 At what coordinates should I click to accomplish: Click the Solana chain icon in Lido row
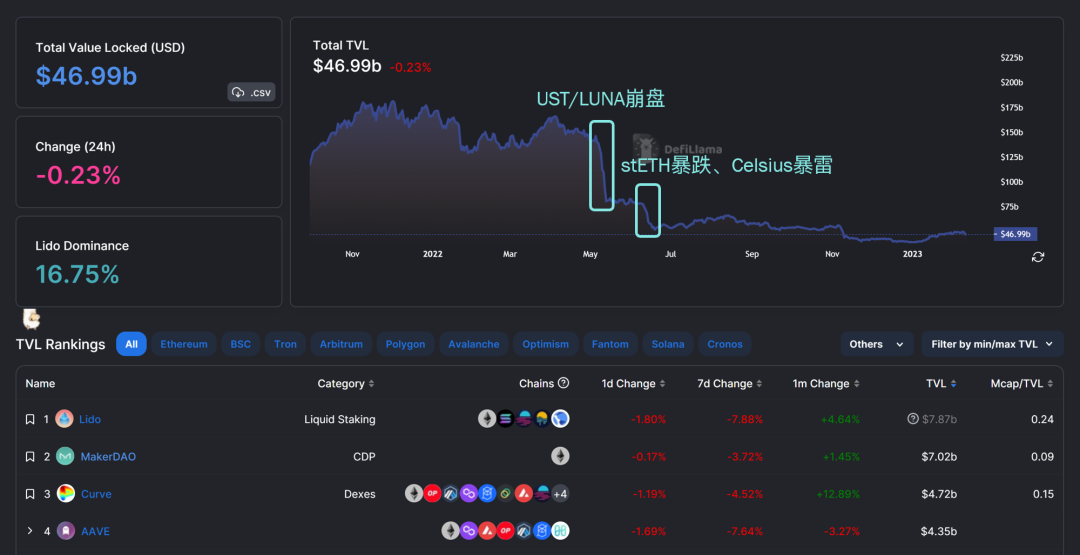pos(506,419)
